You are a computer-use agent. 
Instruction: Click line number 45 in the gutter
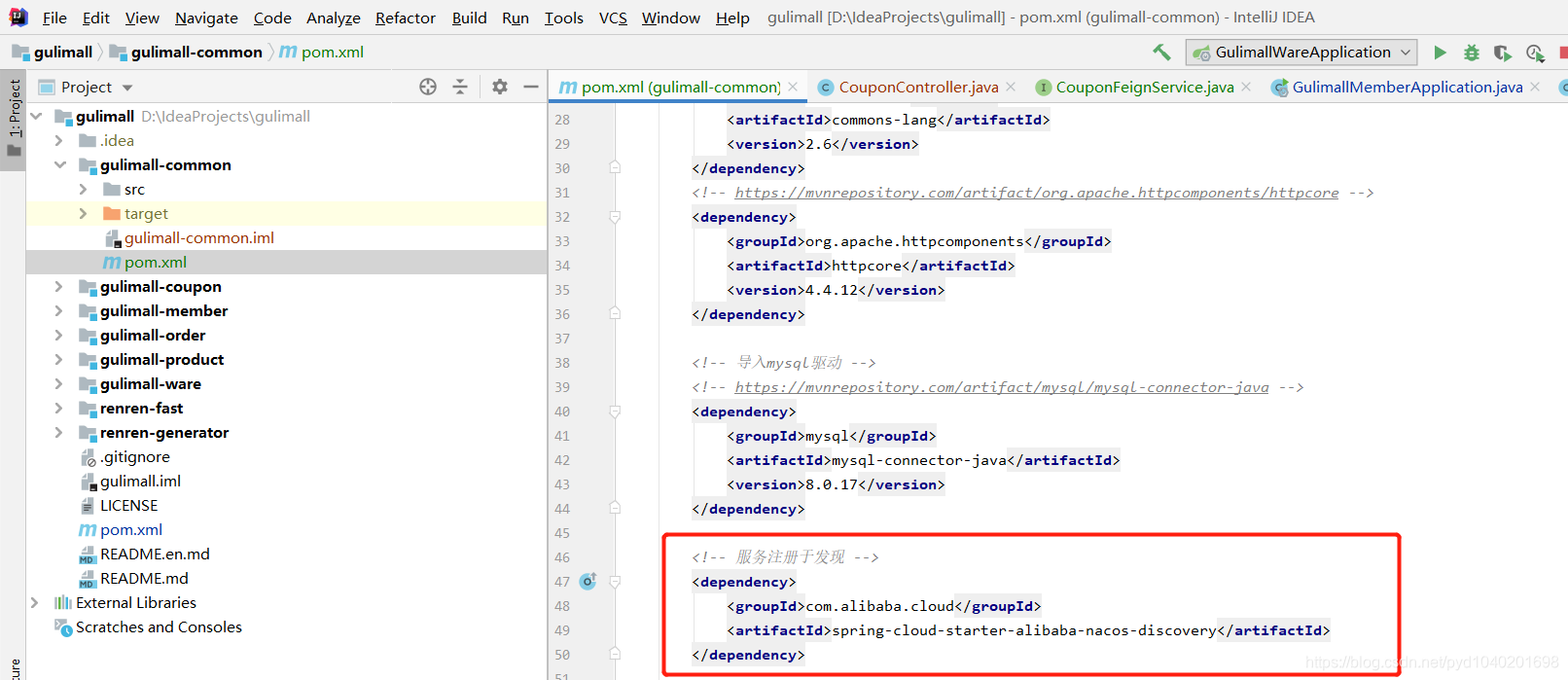point(562,533)
